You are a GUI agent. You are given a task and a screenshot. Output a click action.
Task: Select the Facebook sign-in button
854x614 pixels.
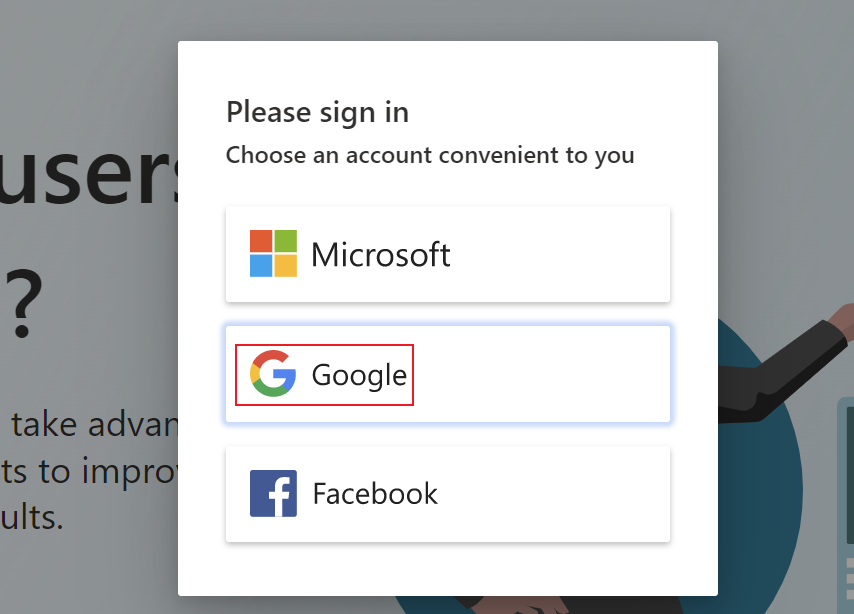click(x=448, y=494)
